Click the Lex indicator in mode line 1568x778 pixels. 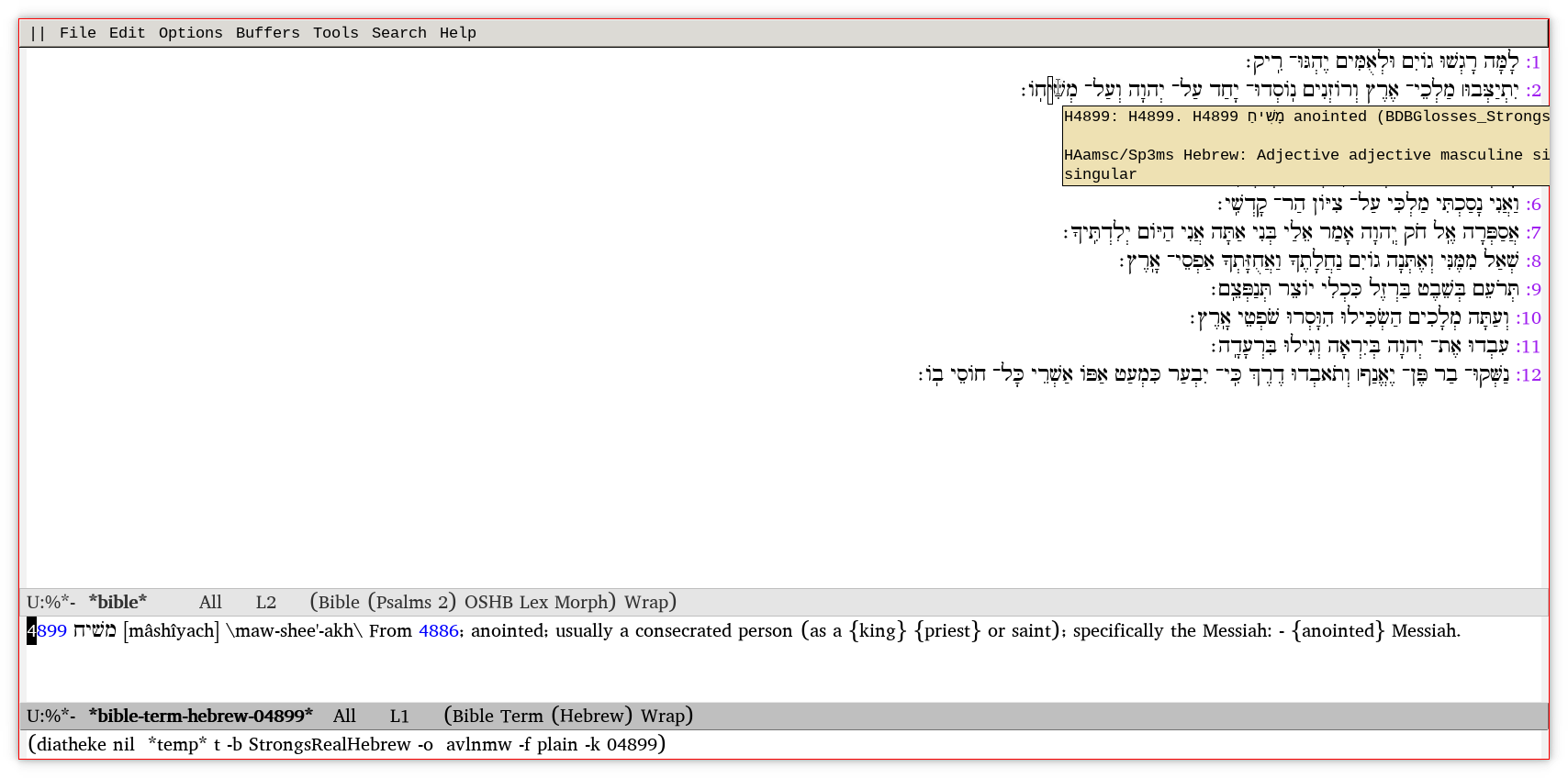tap(534, 603)
